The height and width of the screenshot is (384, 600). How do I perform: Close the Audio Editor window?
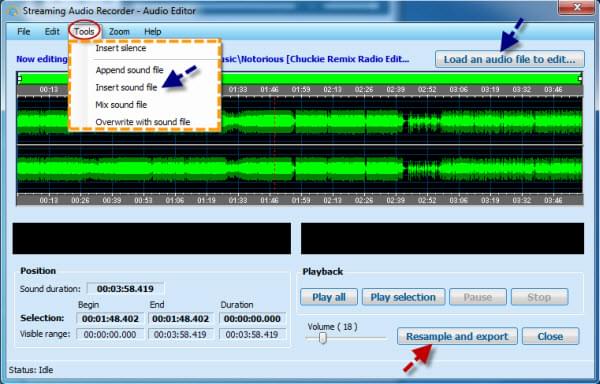point(577,7)
